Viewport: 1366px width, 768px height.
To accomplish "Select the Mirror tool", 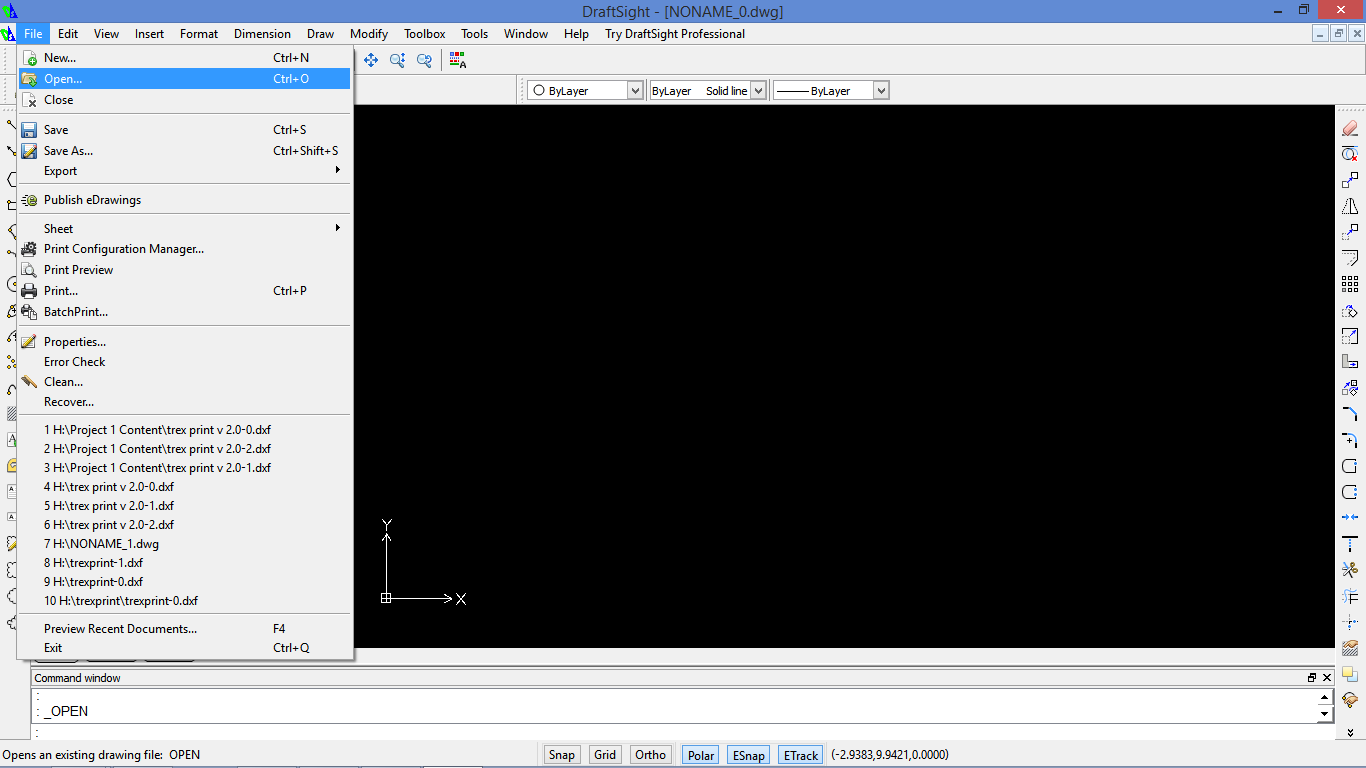I will 1350,206.
